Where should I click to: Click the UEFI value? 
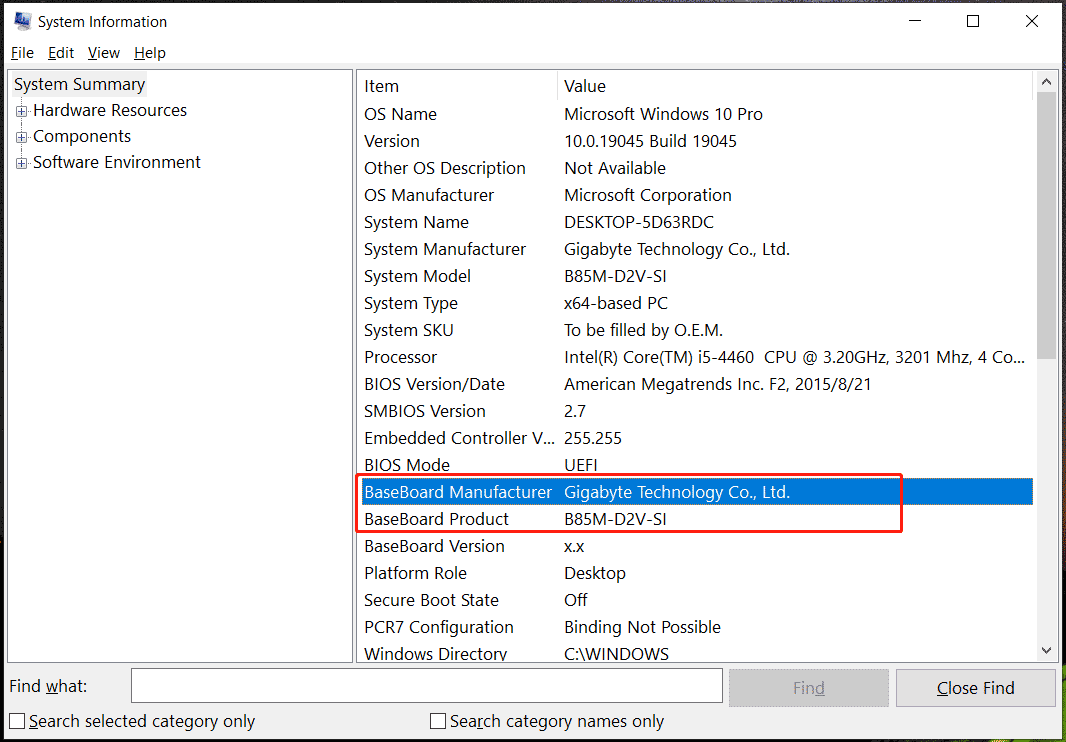coord(581,465)
